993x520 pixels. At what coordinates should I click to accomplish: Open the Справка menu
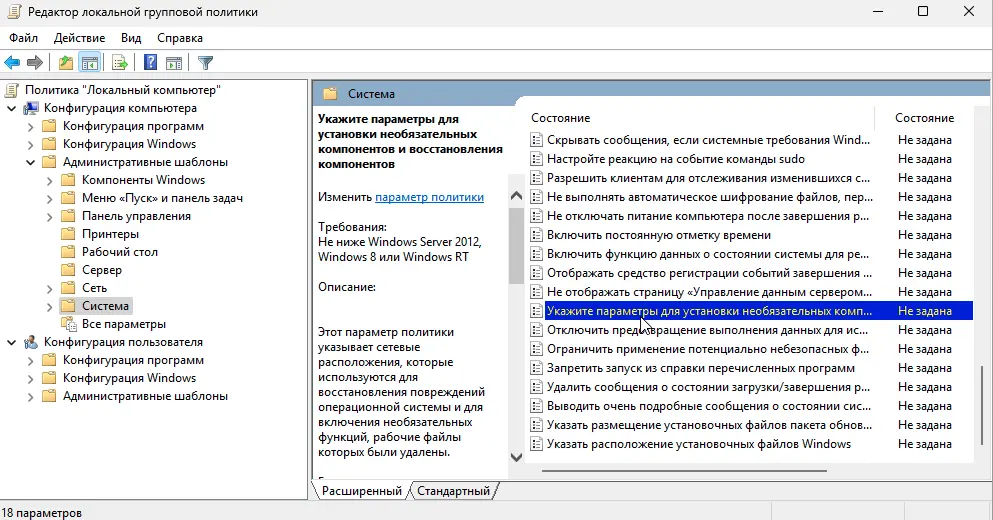pyautogui.click(x=180, y=38)
